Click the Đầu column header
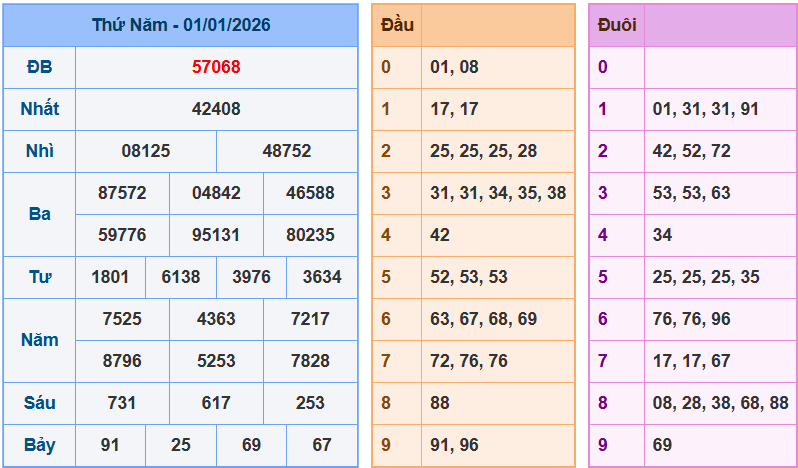798x468 pixels. (x=397, y=25)
